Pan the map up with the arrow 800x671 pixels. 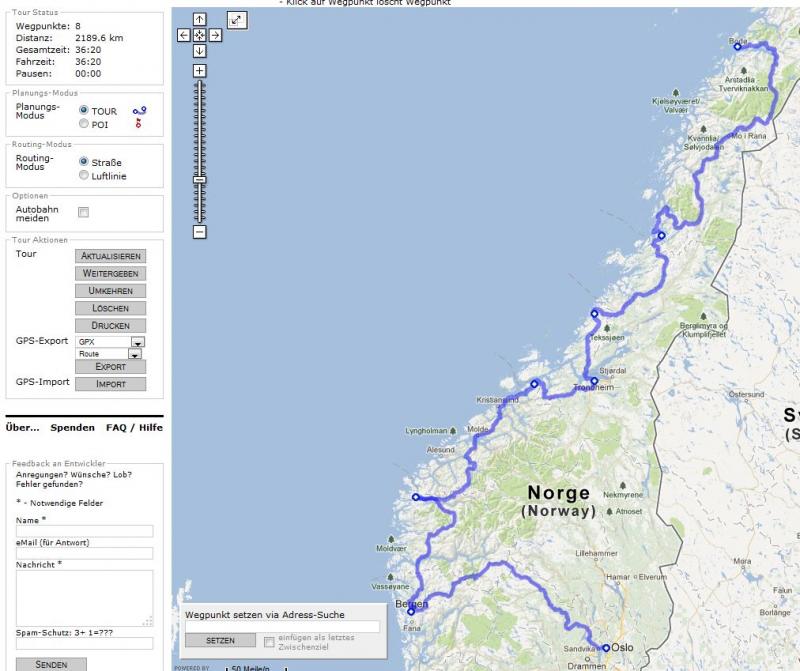pos(199,19)
